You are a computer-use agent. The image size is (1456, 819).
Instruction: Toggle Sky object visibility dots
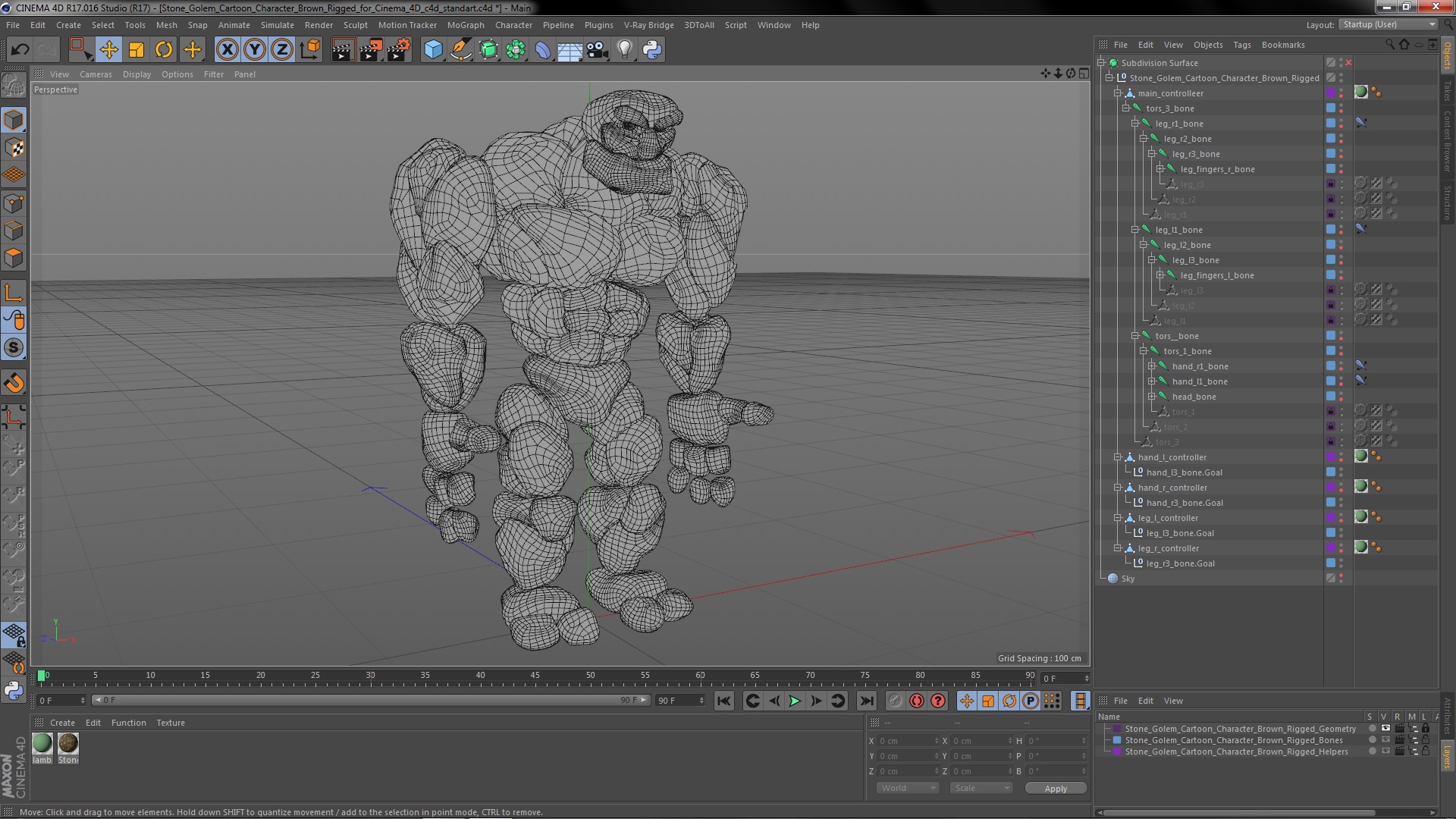coord(1341,579)
